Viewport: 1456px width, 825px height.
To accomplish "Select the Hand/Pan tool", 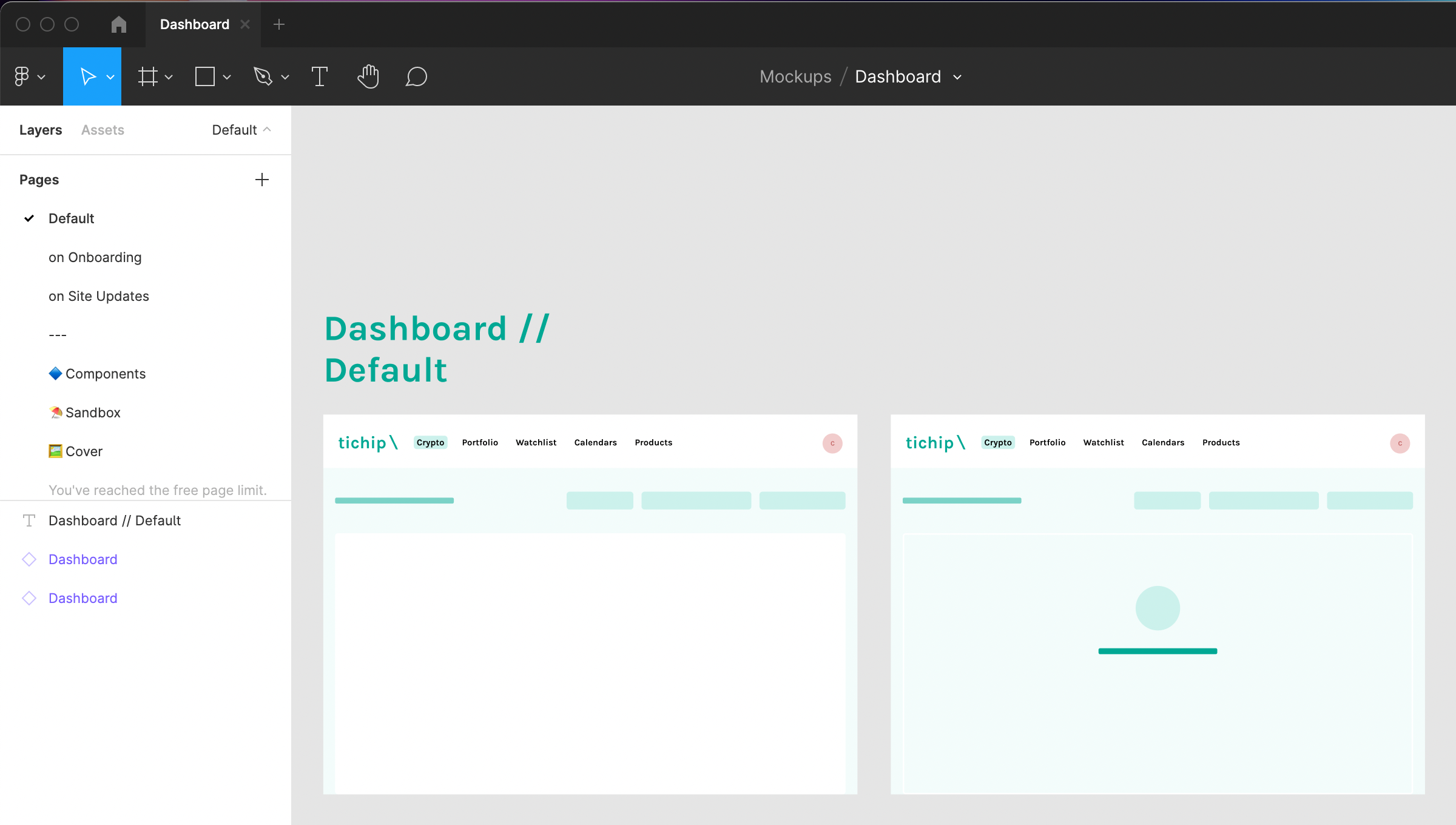I will point(368,76).
